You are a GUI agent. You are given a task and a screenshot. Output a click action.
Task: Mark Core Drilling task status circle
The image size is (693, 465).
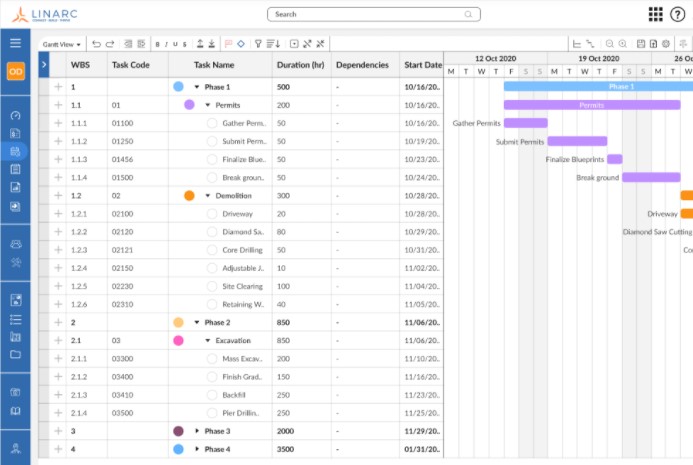(x=212, y=250)
